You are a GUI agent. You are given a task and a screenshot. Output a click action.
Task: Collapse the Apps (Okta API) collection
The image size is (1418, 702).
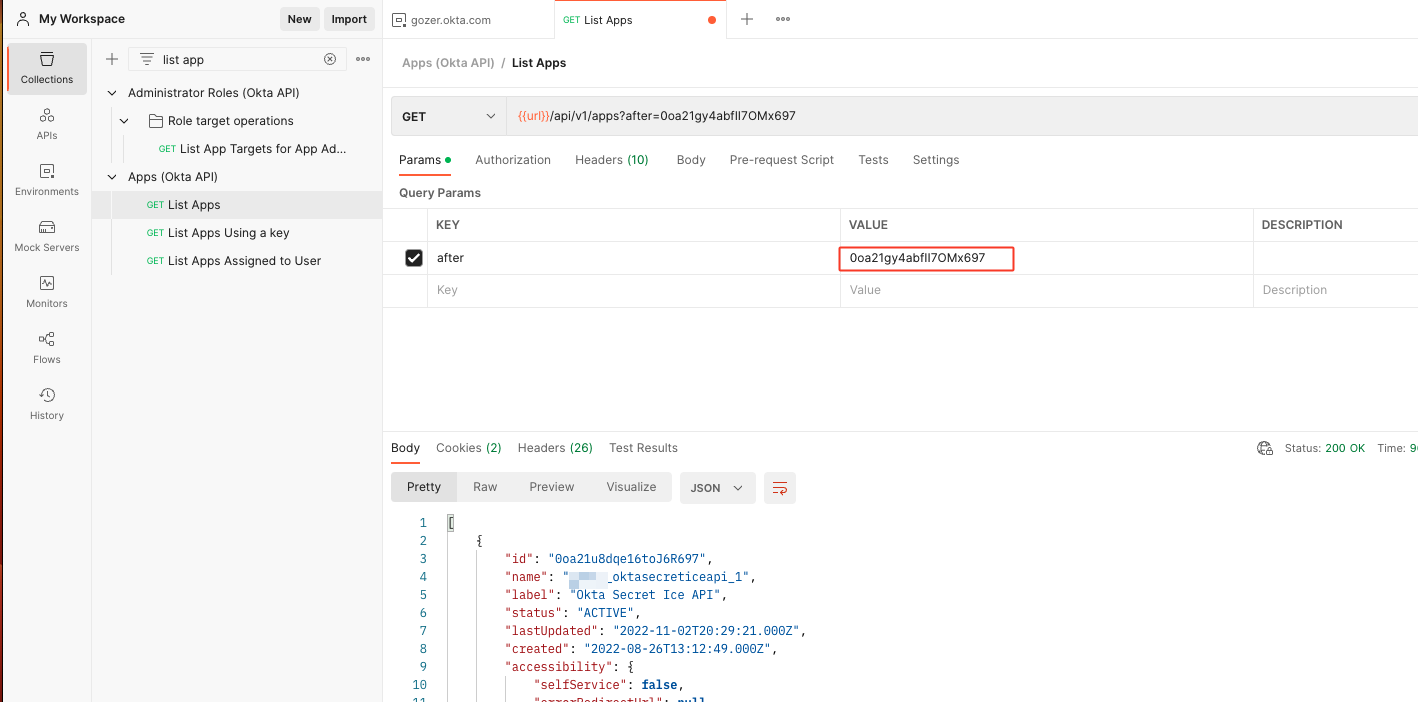click(x=112, y=177)
